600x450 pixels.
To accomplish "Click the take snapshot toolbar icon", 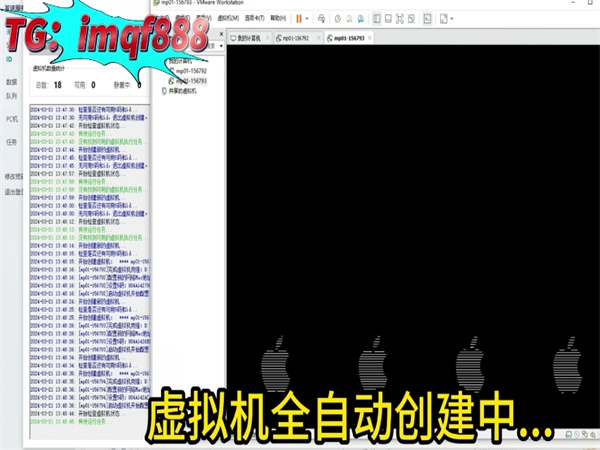I will pos(337,18).
